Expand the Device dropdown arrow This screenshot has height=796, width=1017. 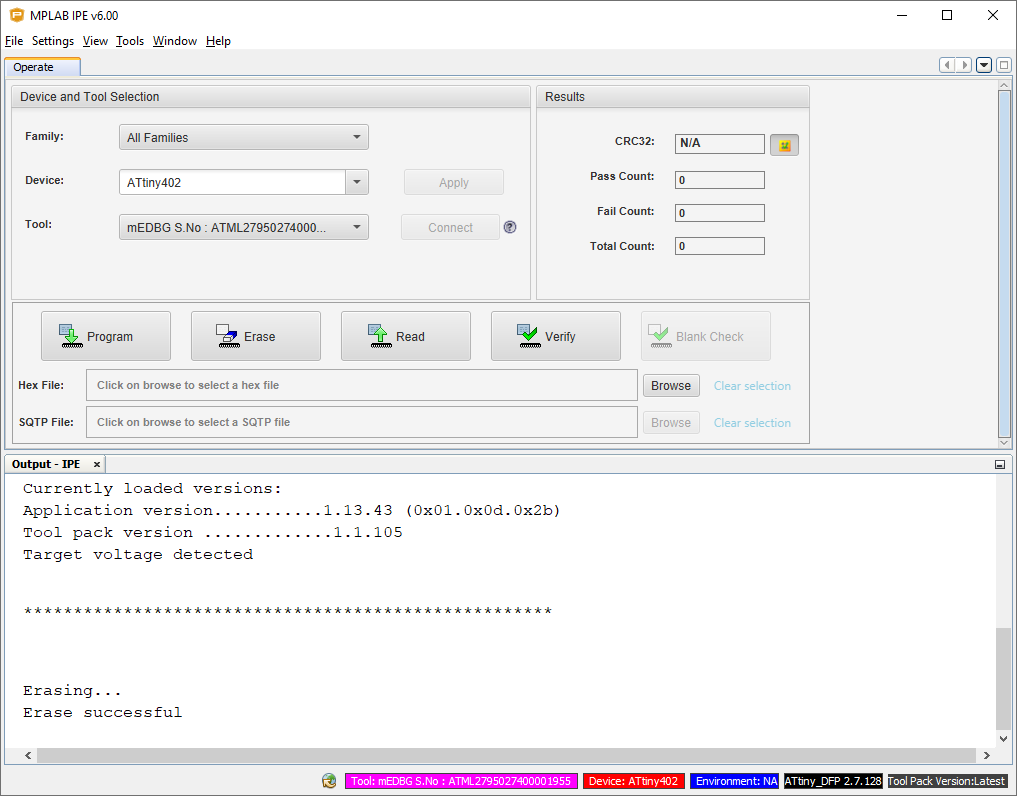click(357, 182)
